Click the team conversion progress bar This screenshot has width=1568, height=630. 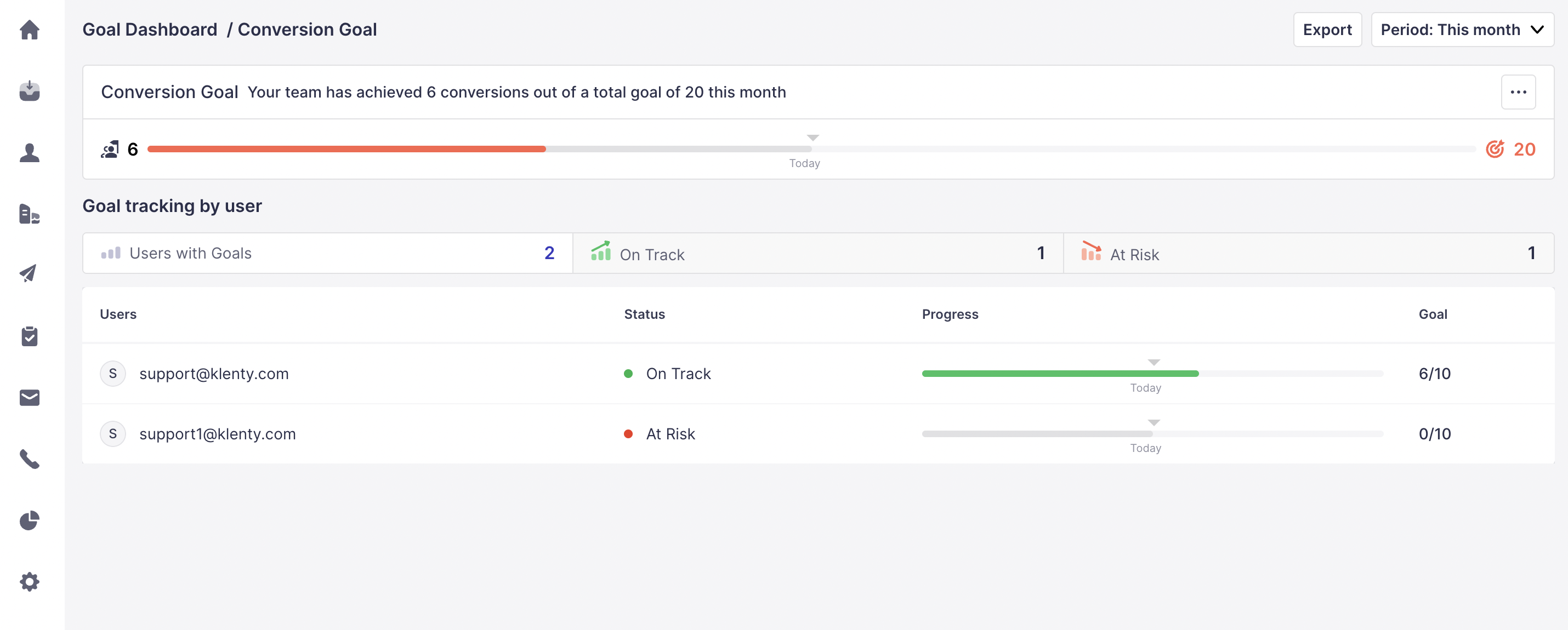[811, 149]
